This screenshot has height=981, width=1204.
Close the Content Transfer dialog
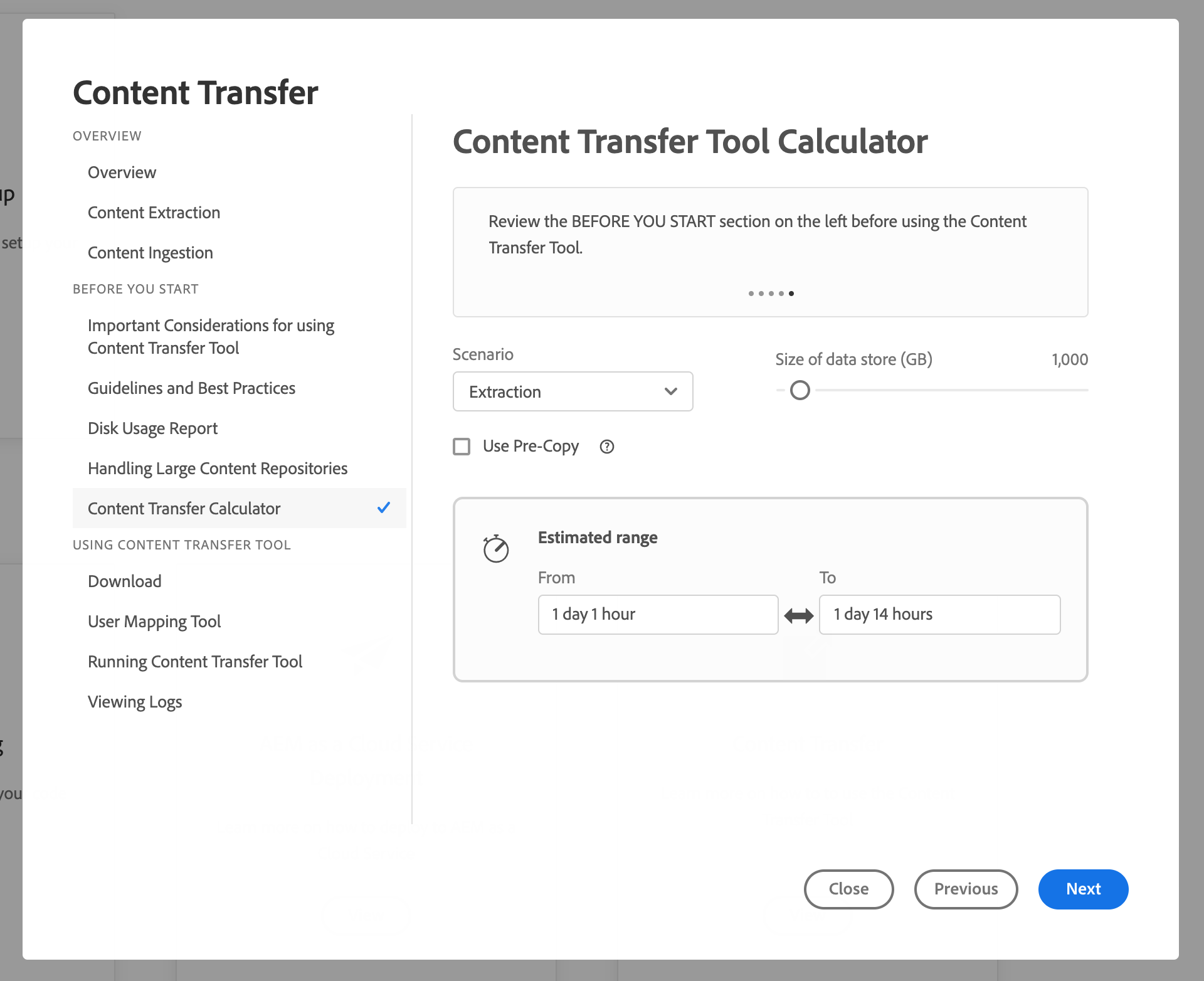point(848,889)
